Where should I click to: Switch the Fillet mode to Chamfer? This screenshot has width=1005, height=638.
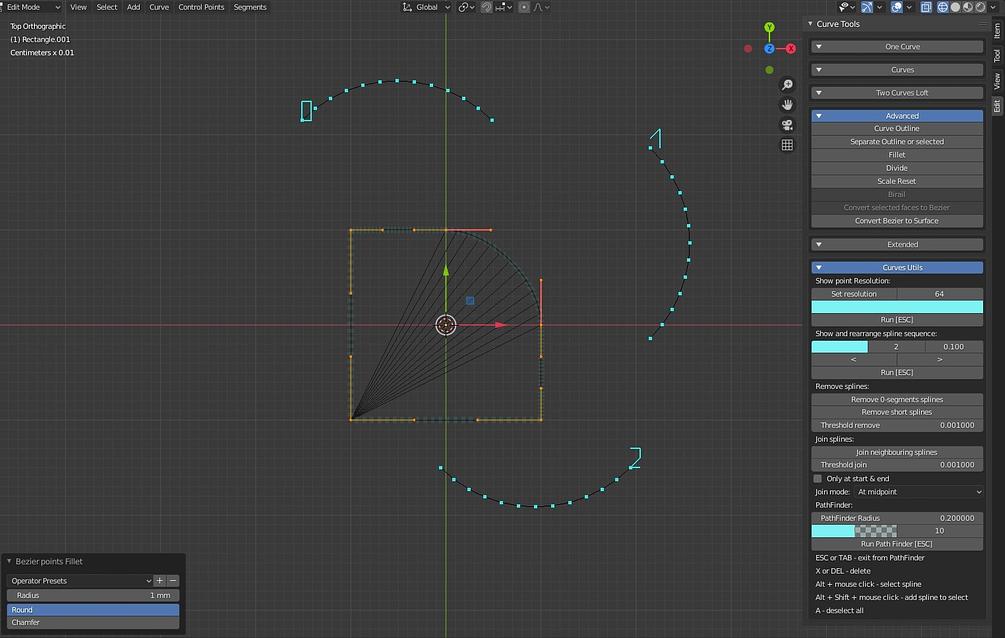coord(92,622)
